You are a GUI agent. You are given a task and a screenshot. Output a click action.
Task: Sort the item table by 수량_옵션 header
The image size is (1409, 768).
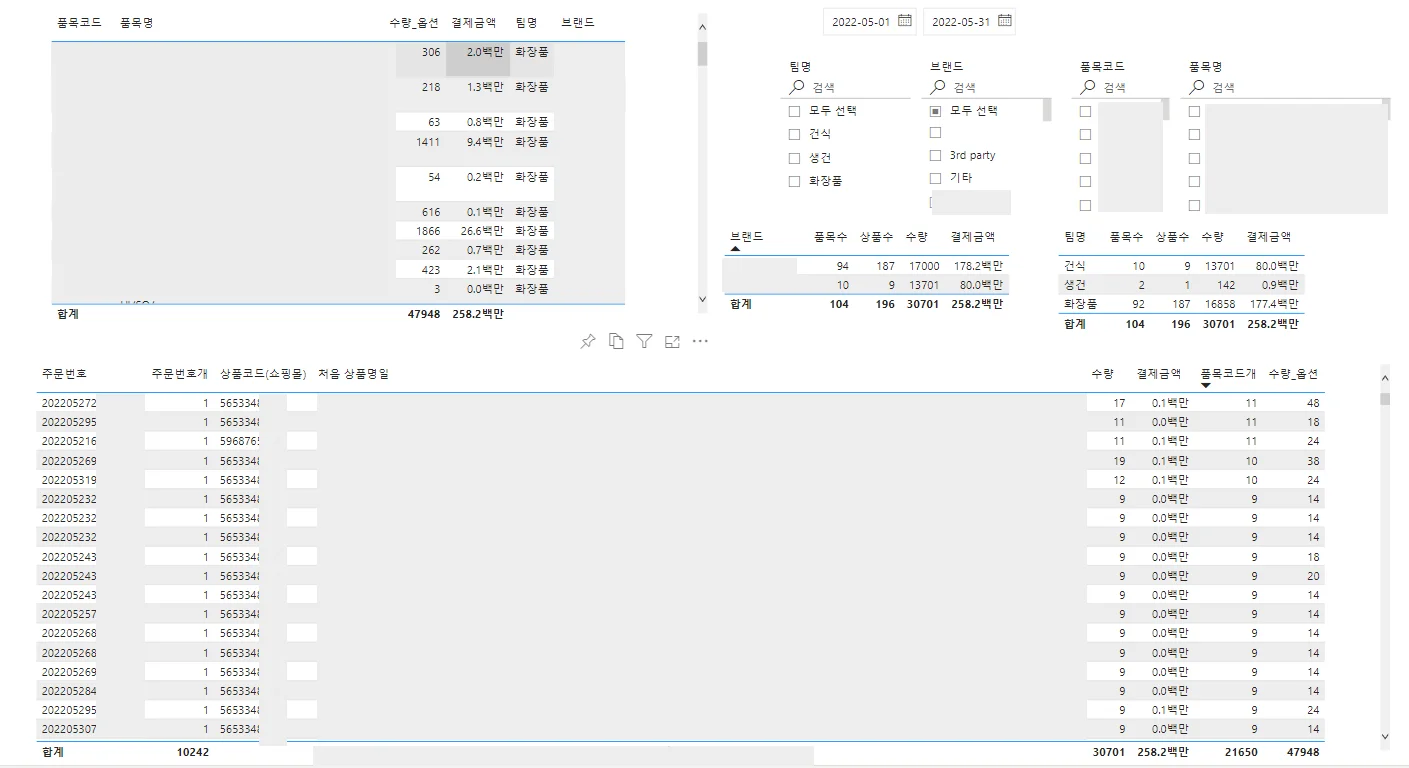[x=414, y=22]
